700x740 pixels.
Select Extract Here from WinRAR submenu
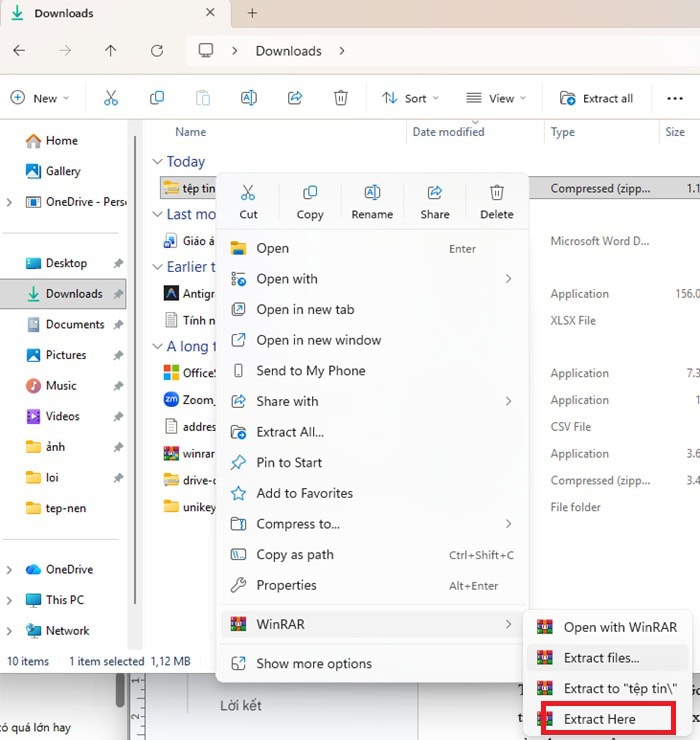coord(599,719)
